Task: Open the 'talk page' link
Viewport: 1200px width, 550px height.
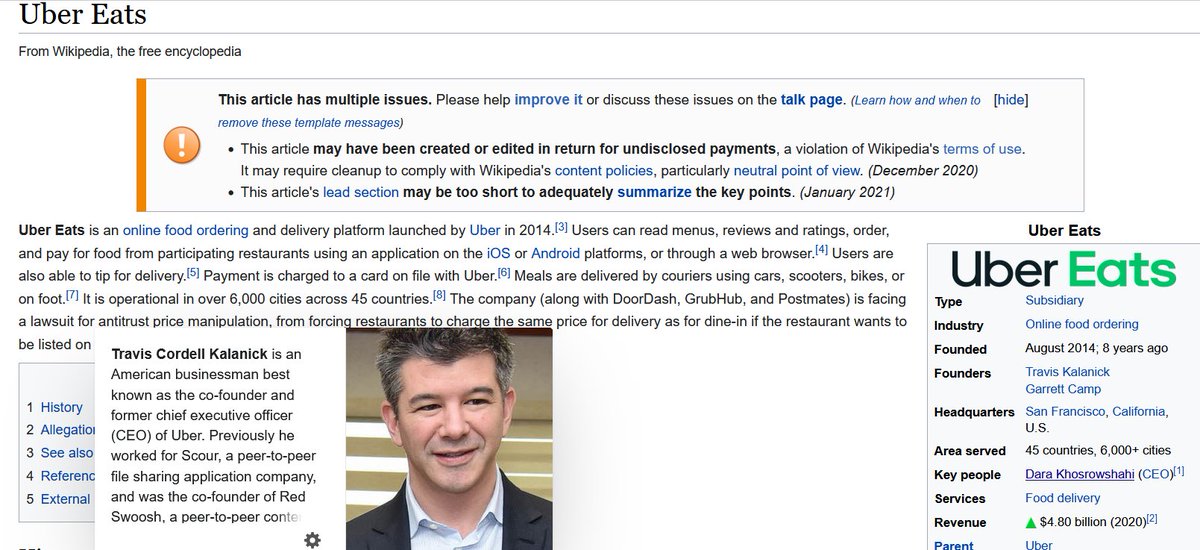Action: pyautogui.click(x=813, y=100)
